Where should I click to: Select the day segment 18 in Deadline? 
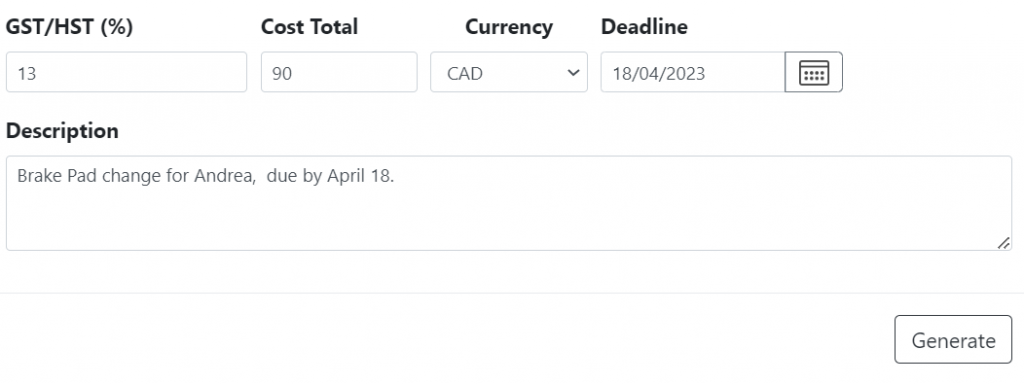620,73
